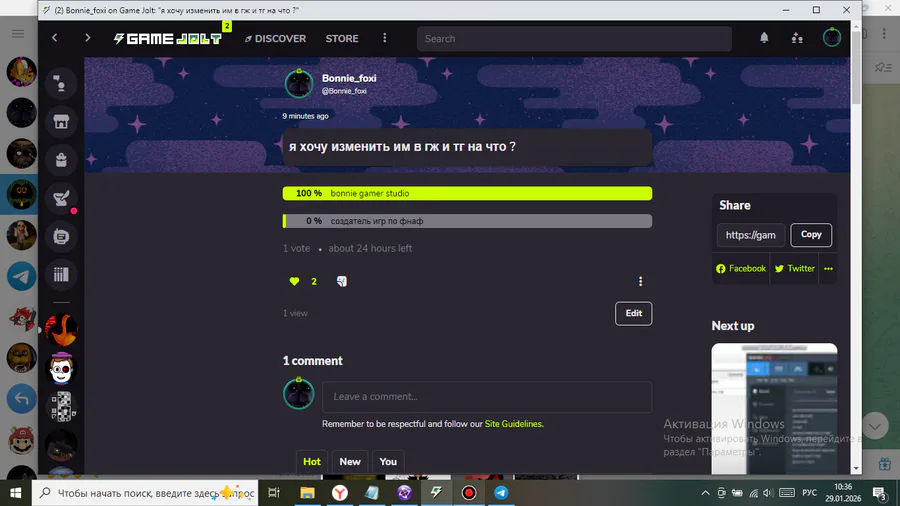Go back with the left arrow
Viewport: 900px width, 506px height.
(x=55, y=38)
